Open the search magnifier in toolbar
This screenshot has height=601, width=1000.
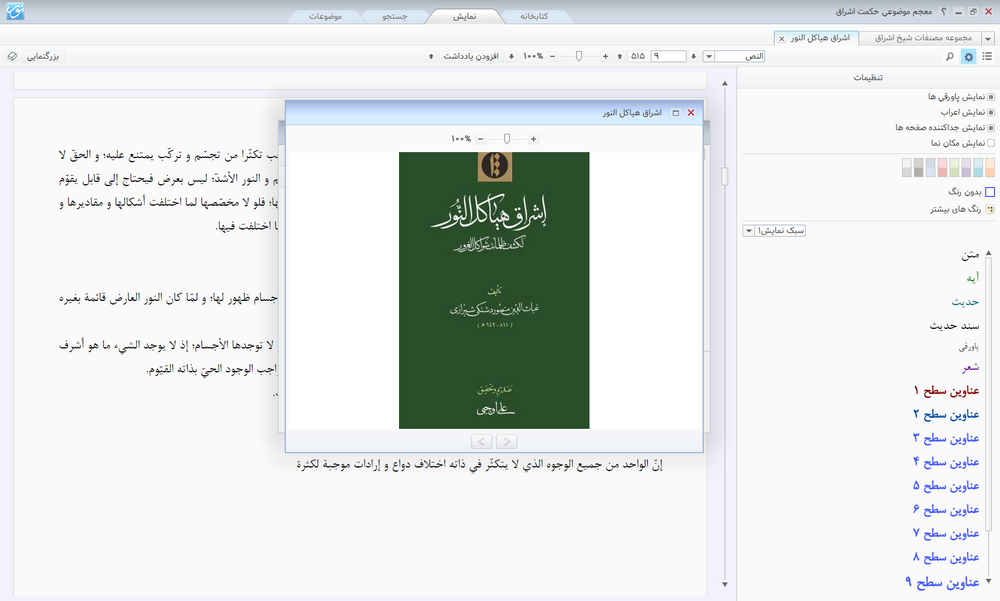(950, 57)
